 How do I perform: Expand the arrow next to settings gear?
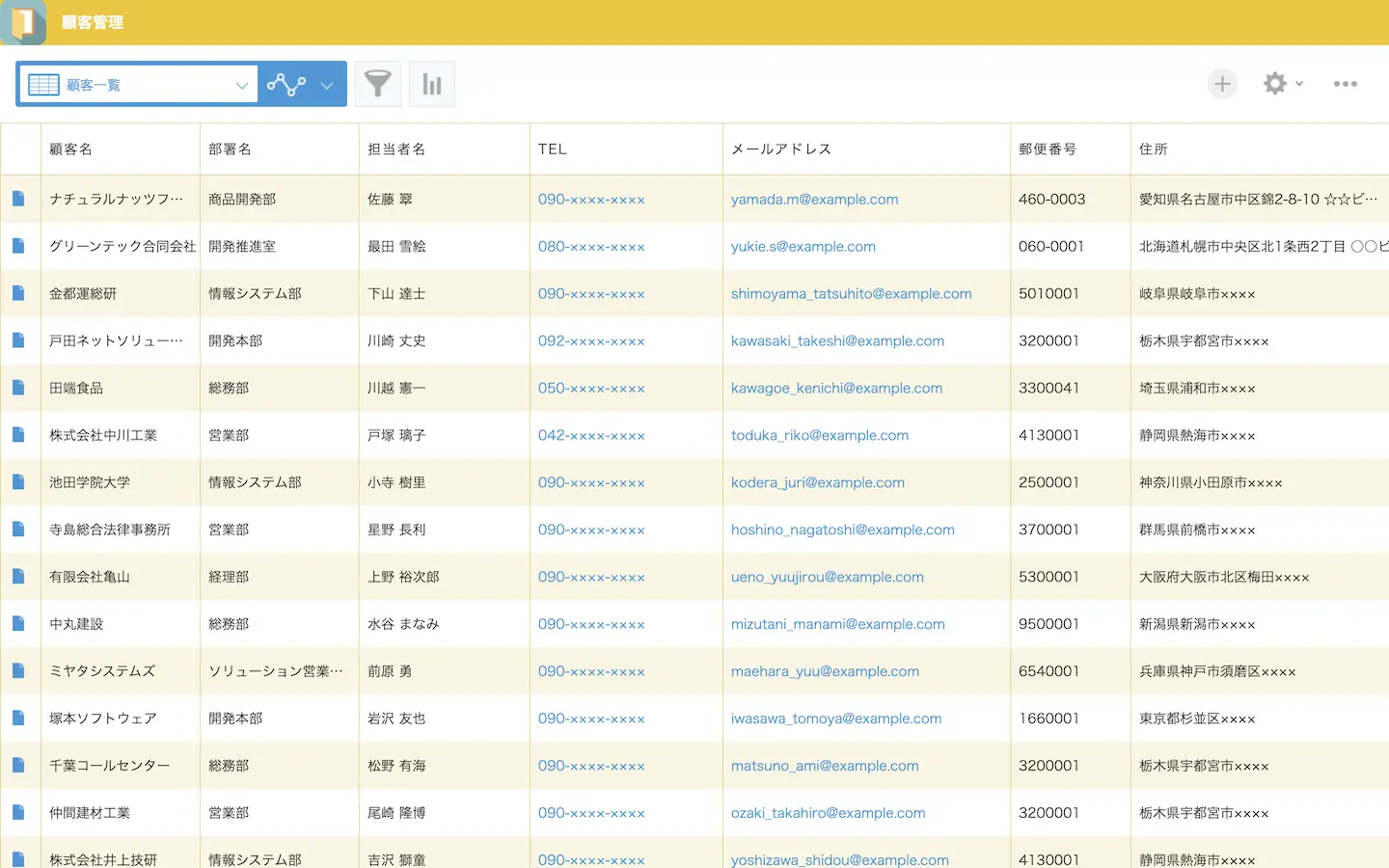[1299, 84]
